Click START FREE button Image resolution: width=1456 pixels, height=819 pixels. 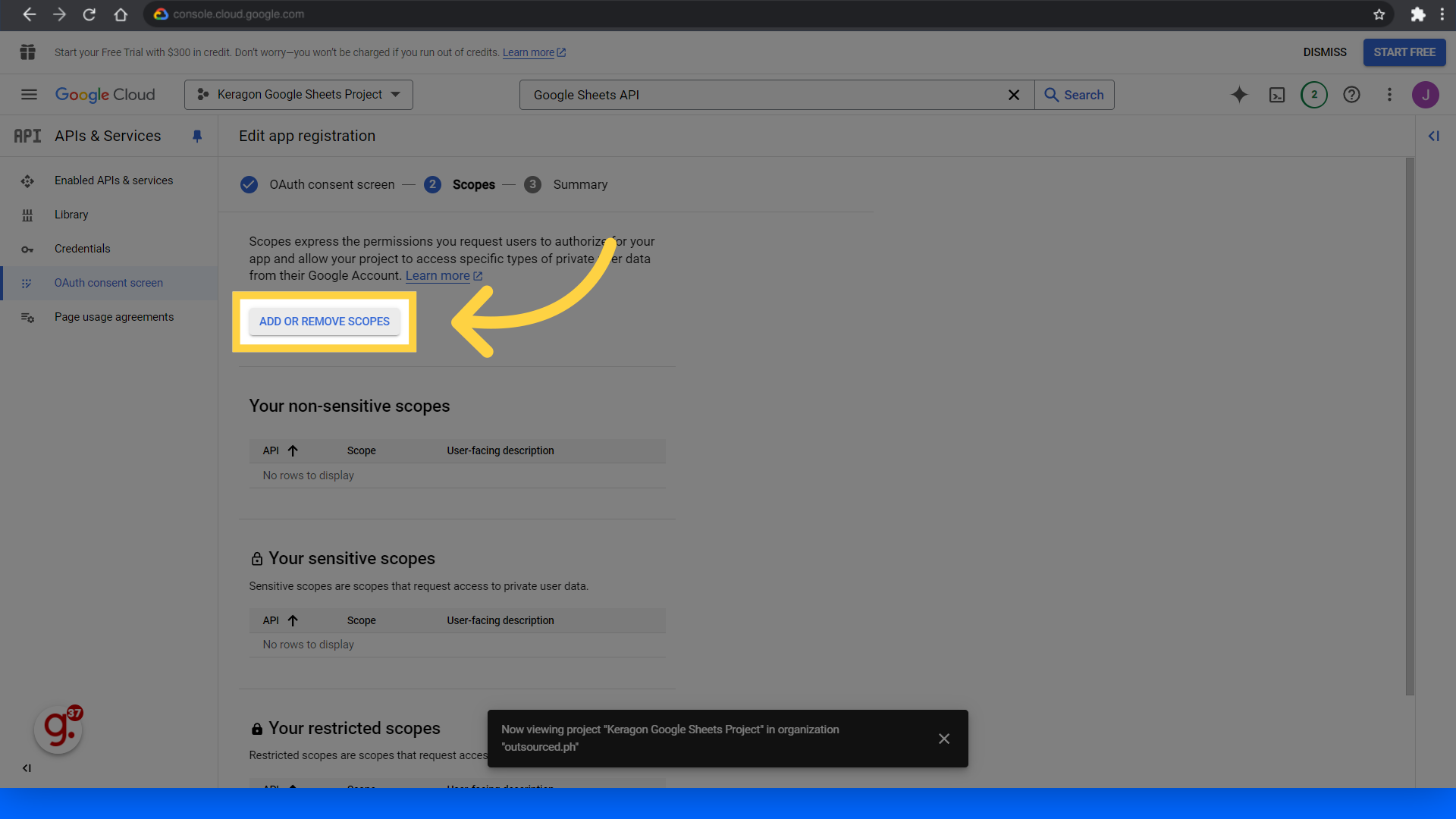1404,52
